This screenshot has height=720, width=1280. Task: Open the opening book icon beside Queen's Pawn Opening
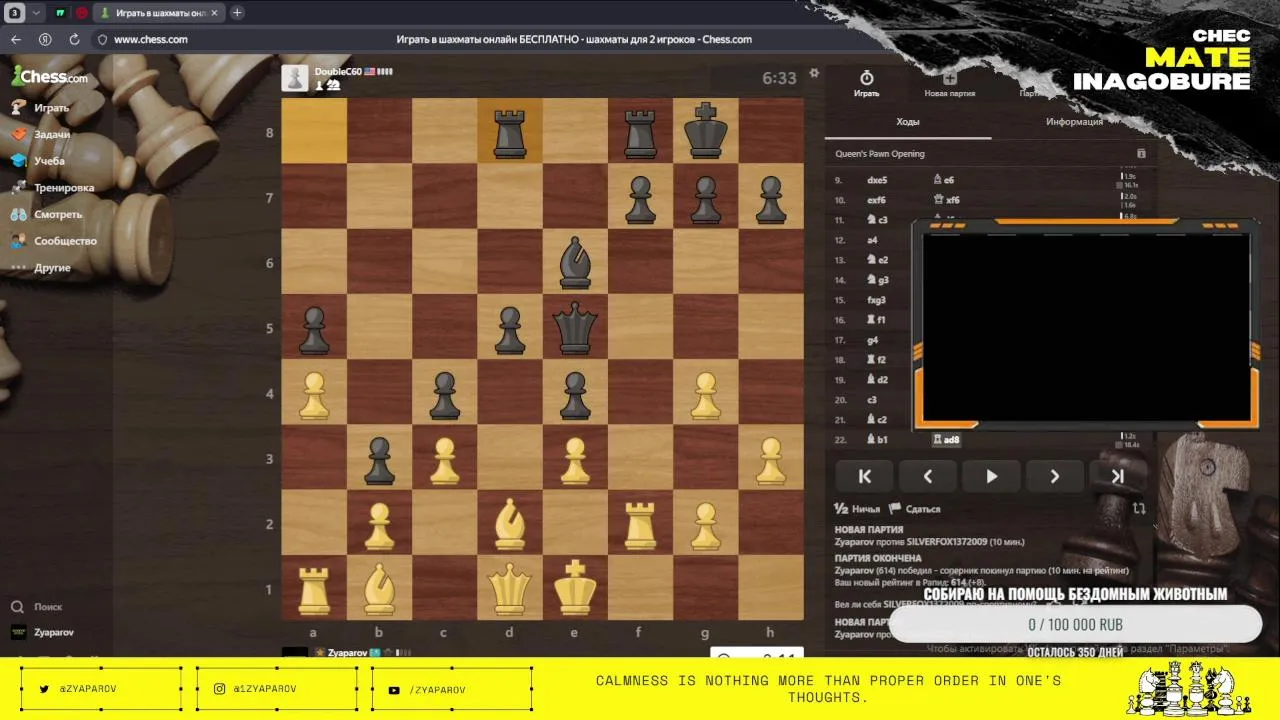point(1141,154)
